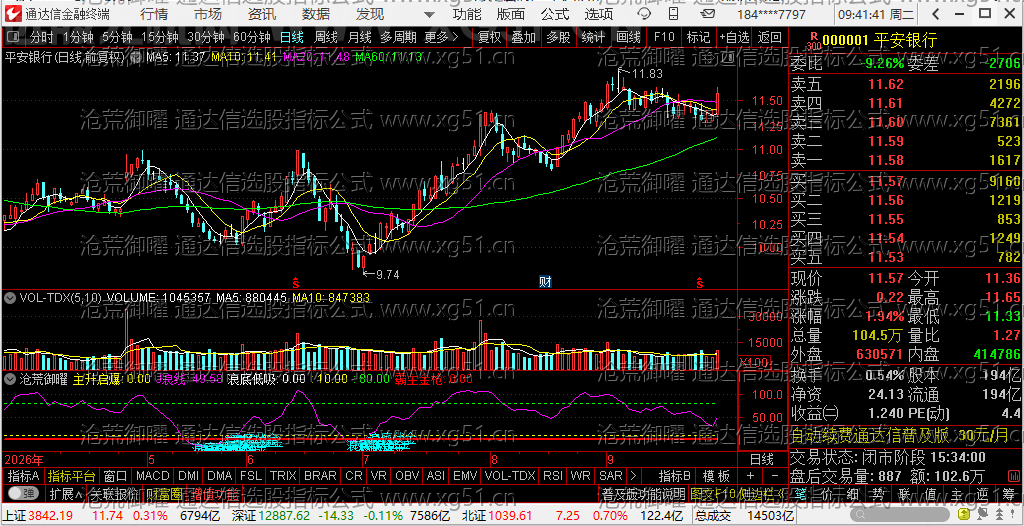Click the small square icon before 分时
The width and height of the screenshot is (1024, 526).
pos(12,37)
